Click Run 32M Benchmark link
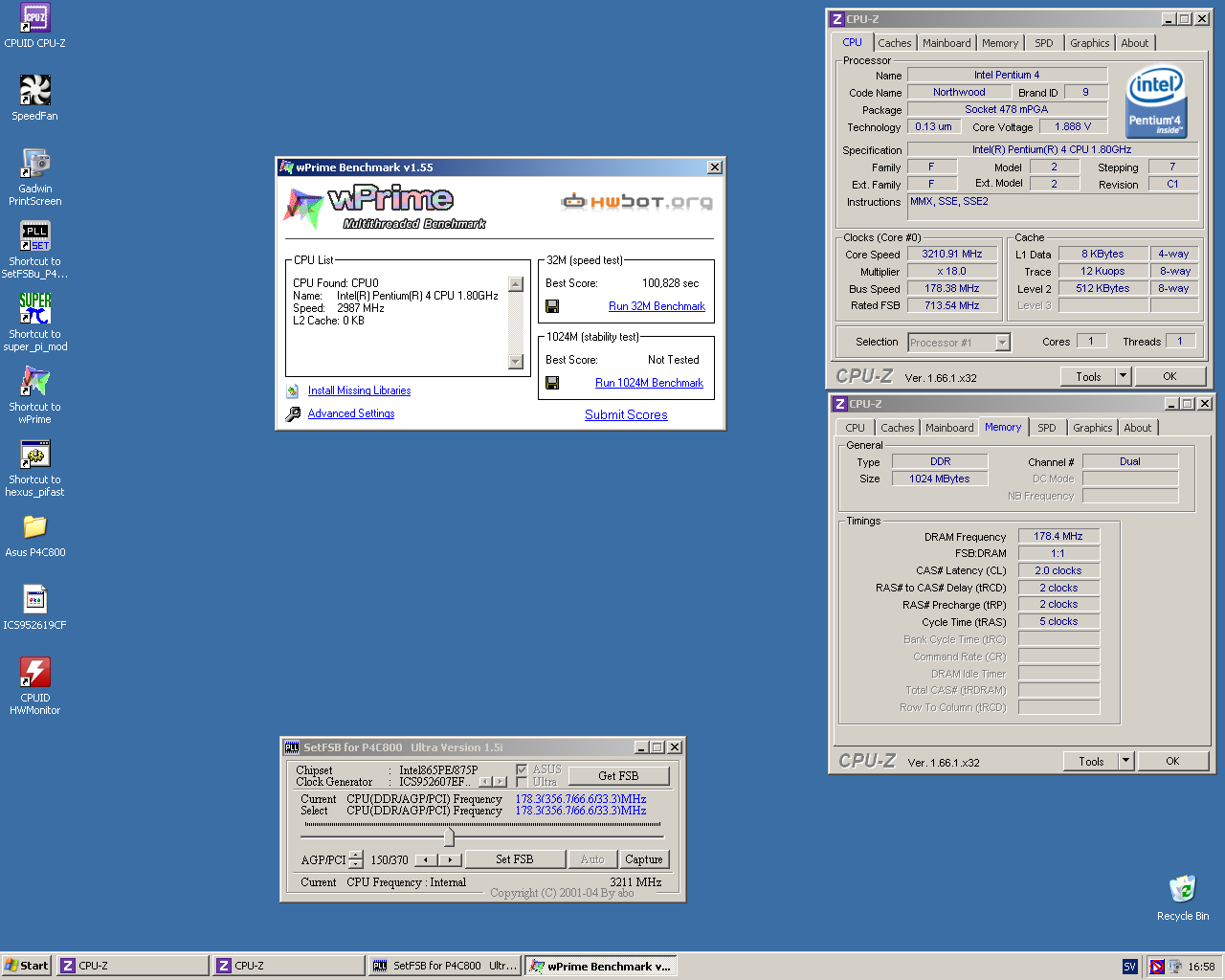This screenshot has height=980, width=1225. [x=657, y=306]
